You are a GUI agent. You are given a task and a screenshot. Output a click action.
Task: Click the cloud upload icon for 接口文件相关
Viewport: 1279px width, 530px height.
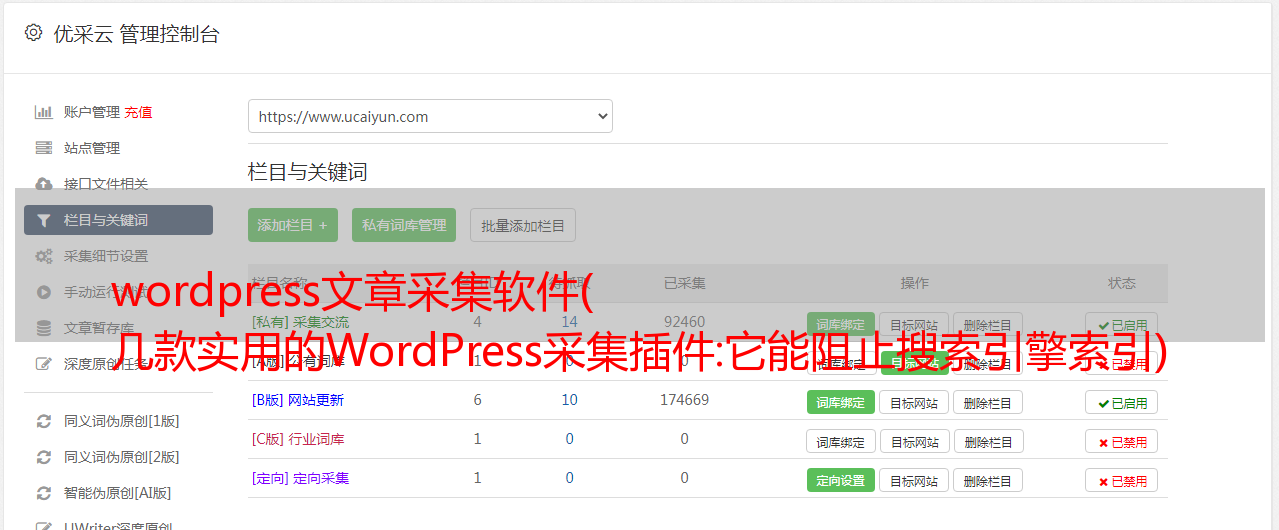click(x=43, y=184)
